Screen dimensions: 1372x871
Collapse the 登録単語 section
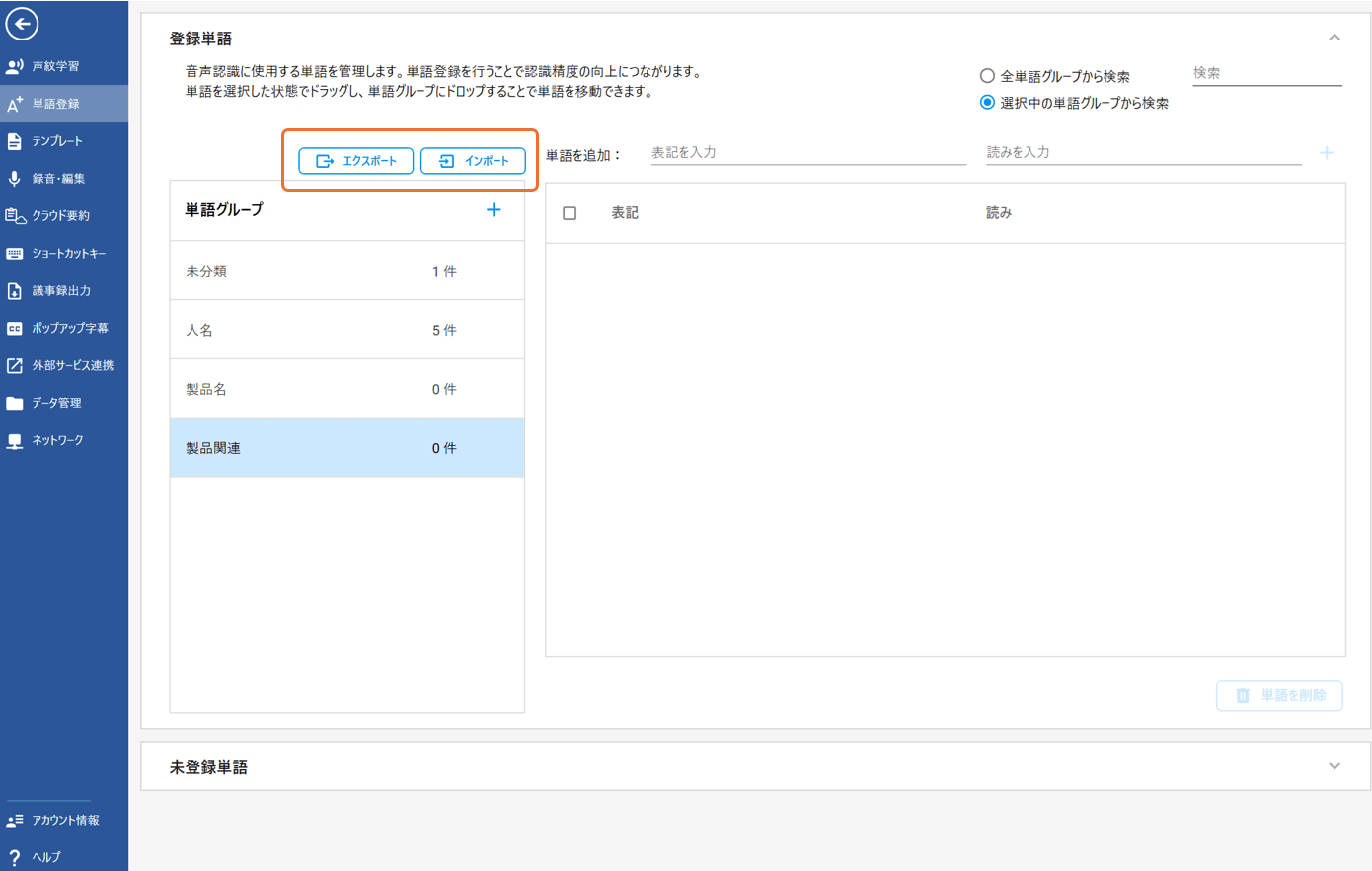pyautogui.click(x=1334, y=38)
